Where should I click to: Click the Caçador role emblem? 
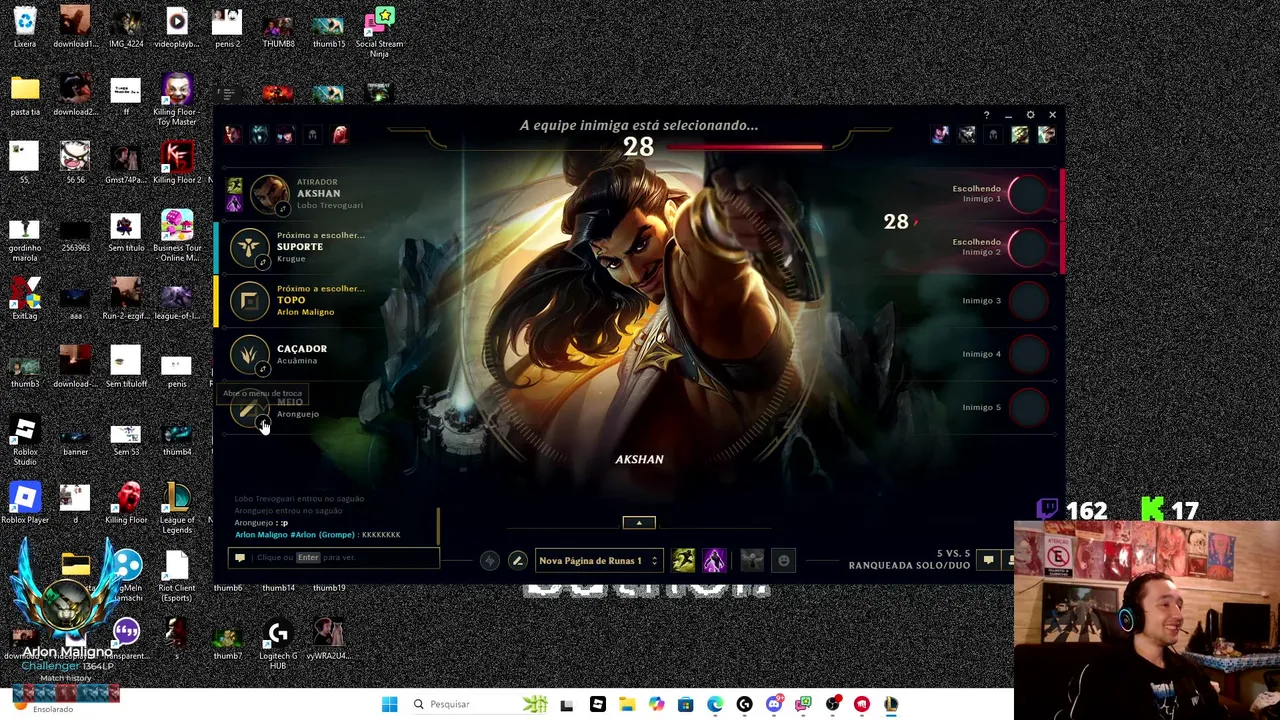(250, 353)
